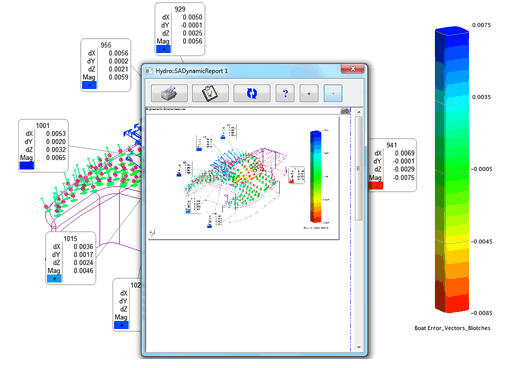Click the Mag value 0.0065 in callout 1001
The width and height of the screenshot is (513, 368).
click(56, 158)
